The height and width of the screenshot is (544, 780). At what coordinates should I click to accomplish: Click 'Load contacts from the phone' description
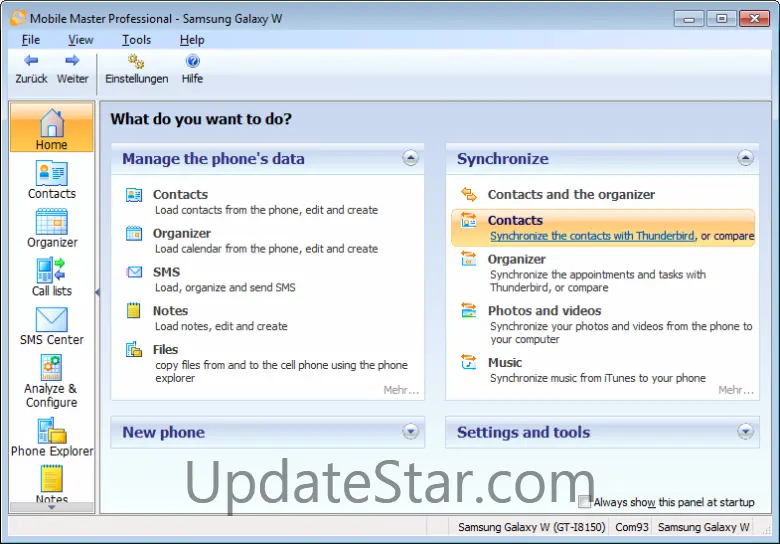coord(266,210)
